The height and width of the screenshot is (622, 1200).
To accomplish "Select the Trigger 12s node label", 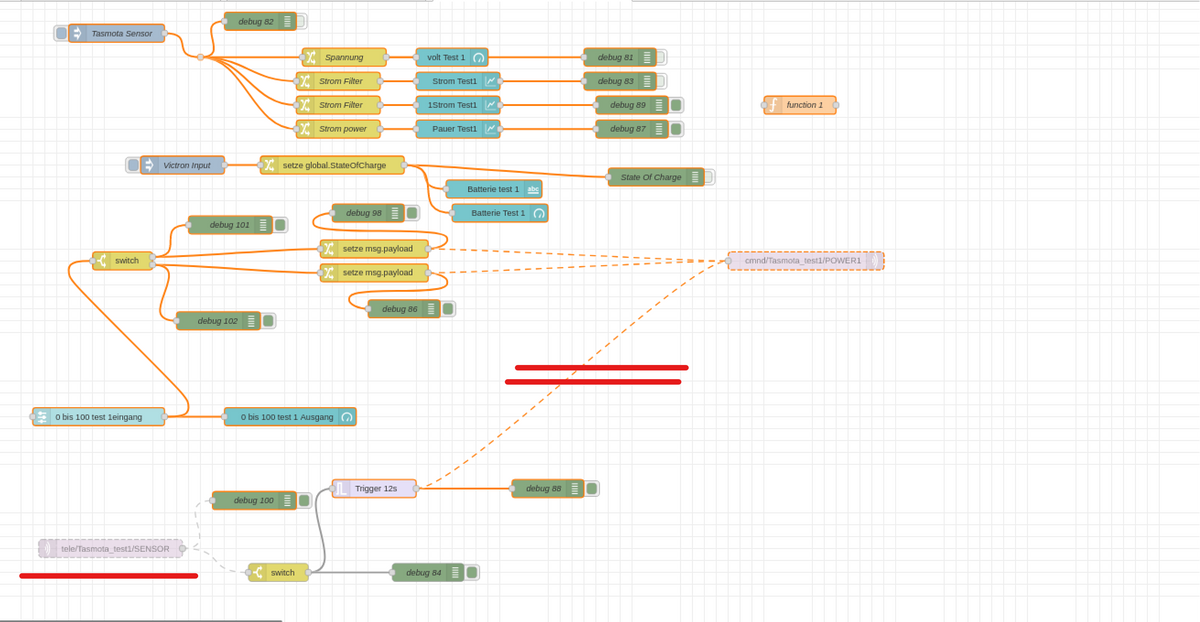I will pyautogui.click(x=375, y=489).
